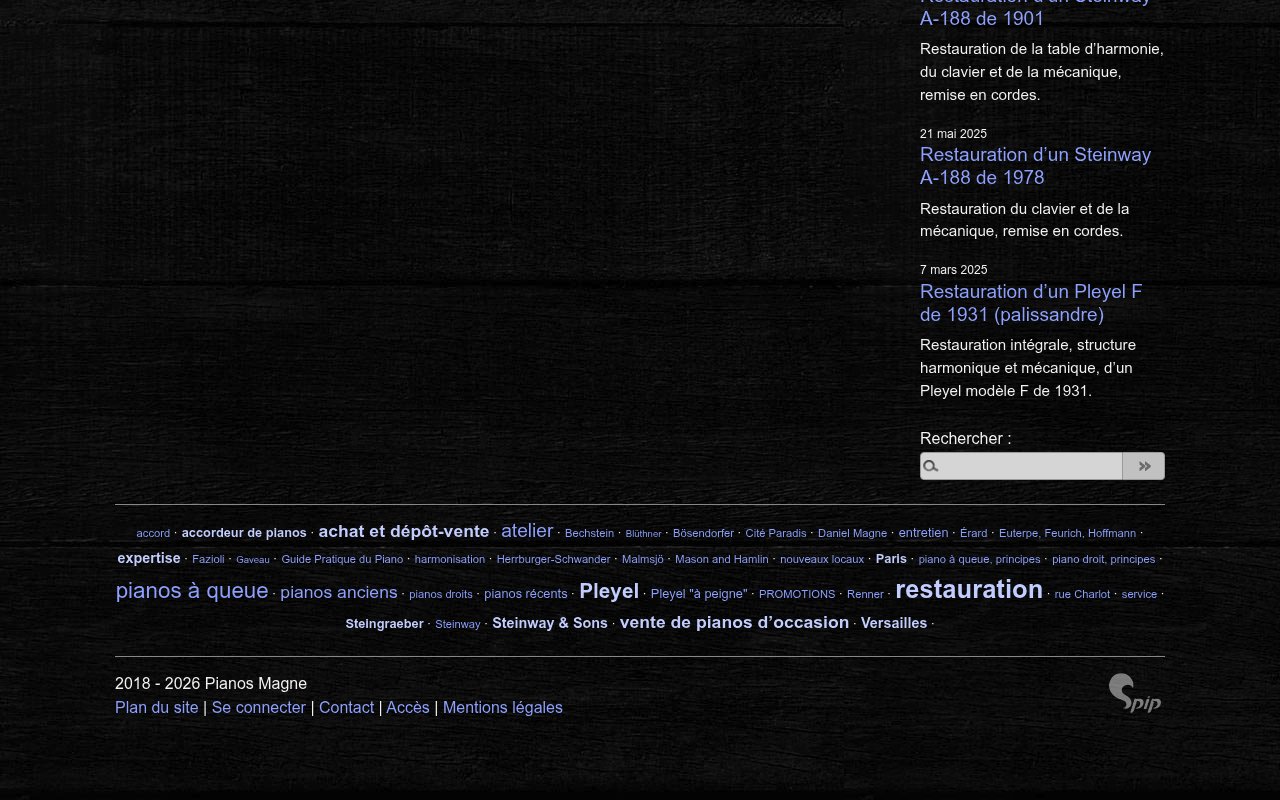The height and width of the screenshot is (800, 1280).
Task: Open Guide Pratique du Piano tag
Action: [x=342, y=559]
